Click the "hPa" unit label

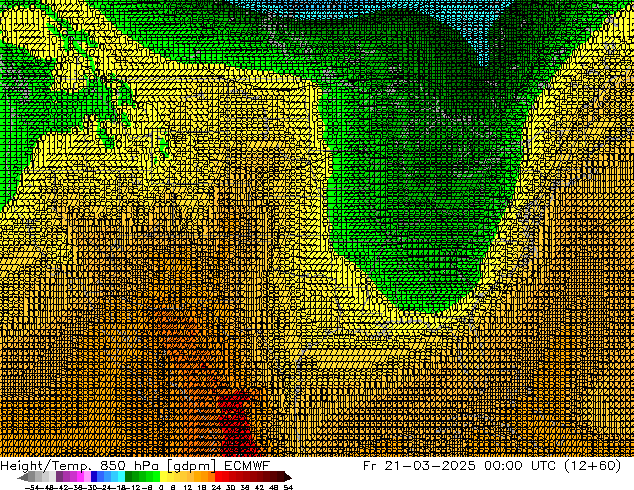coord(146,466)
